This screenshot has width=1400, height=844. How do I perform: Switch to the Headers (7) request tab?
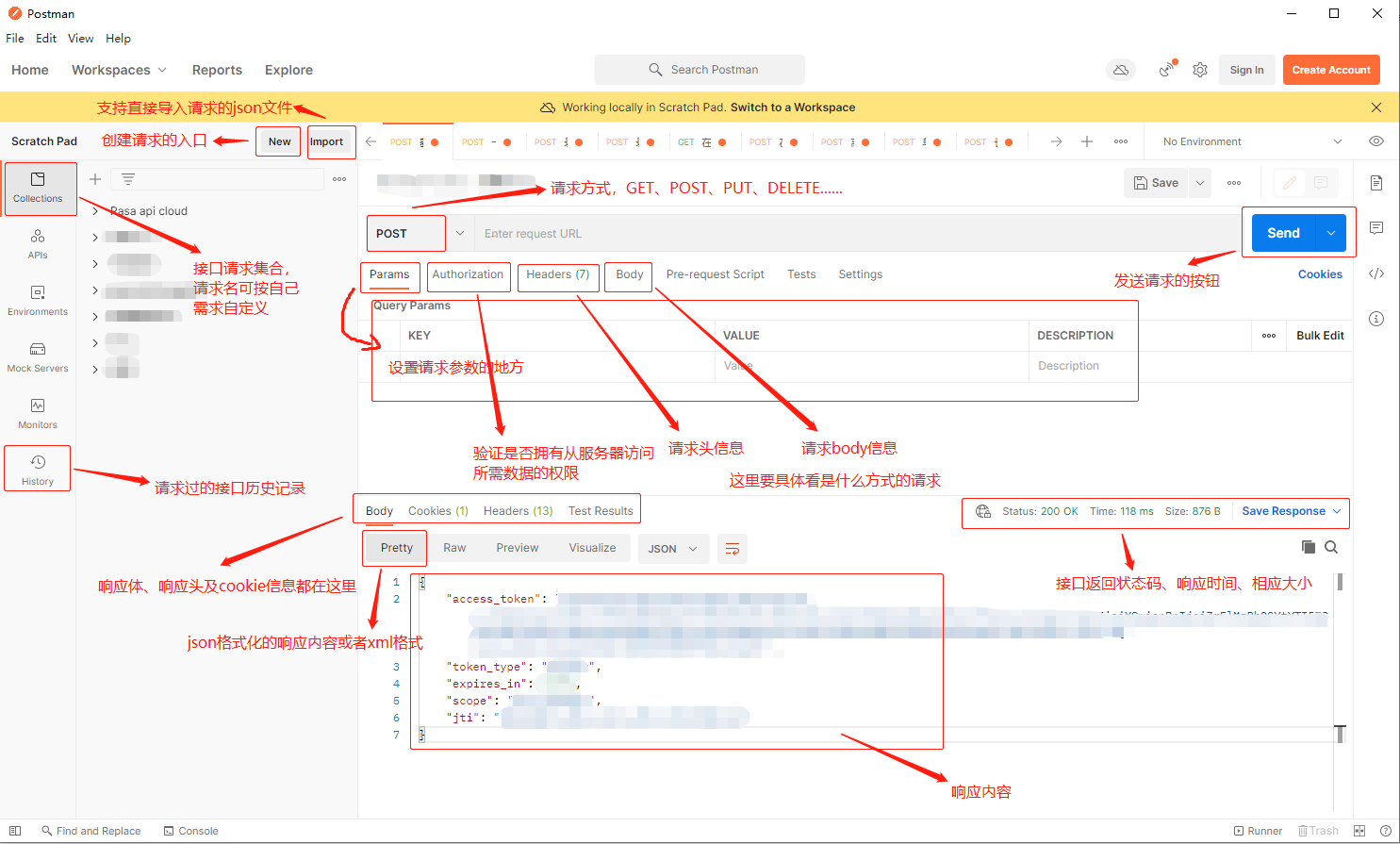point(557,274)
